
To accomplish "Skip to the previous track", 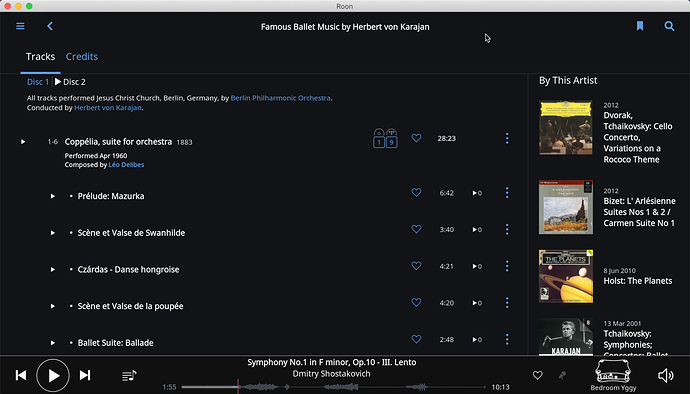I will pyautogui.click(x=21, y=375).
